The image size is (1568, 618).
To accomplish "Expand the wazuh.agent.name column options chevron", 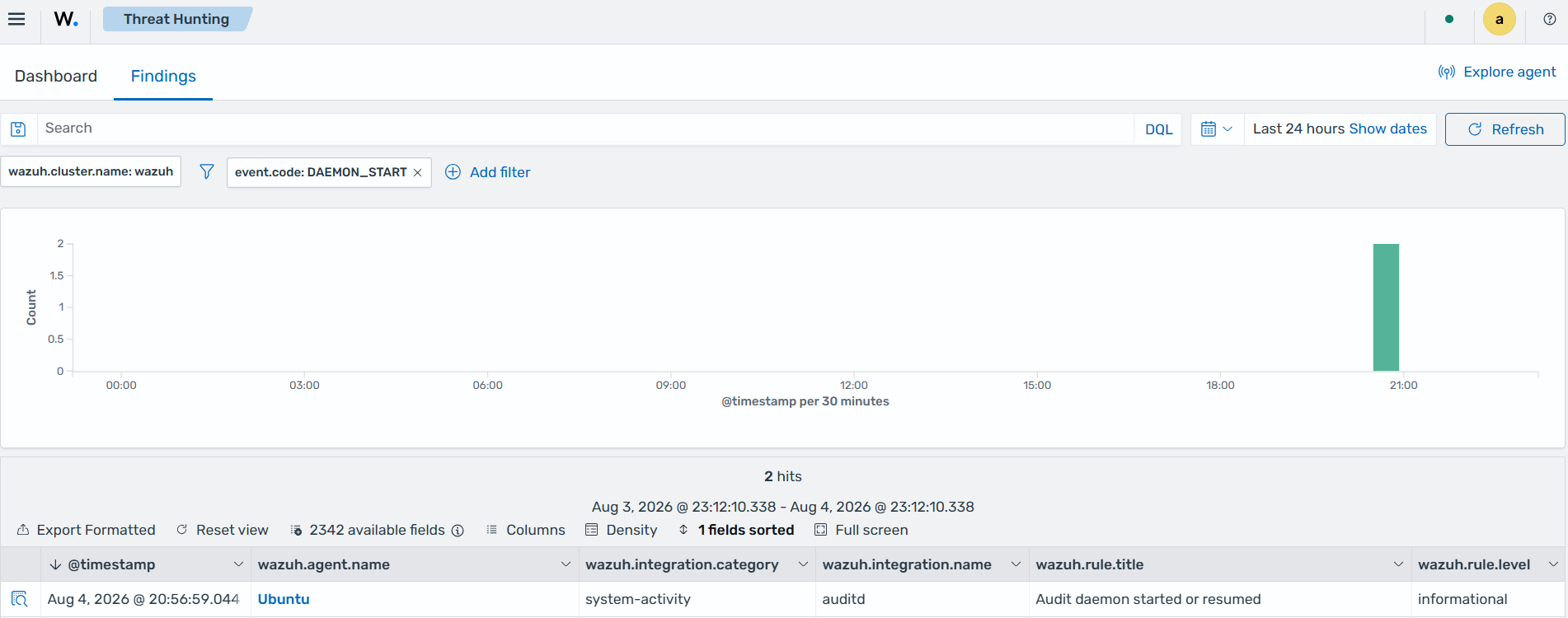I will point(566,564).
